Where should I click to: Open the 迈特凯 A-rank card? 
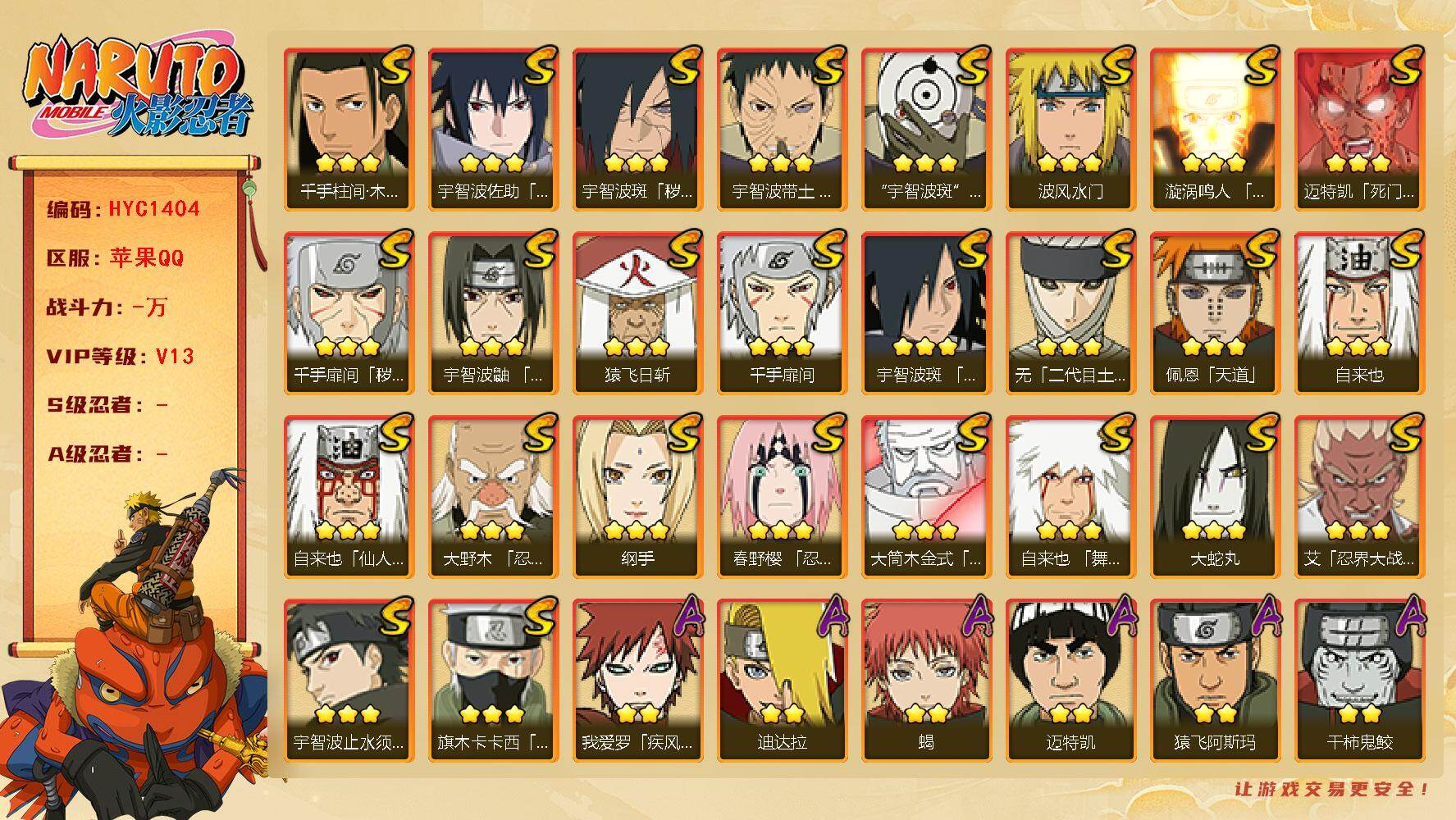click(x=1070, y=680)
